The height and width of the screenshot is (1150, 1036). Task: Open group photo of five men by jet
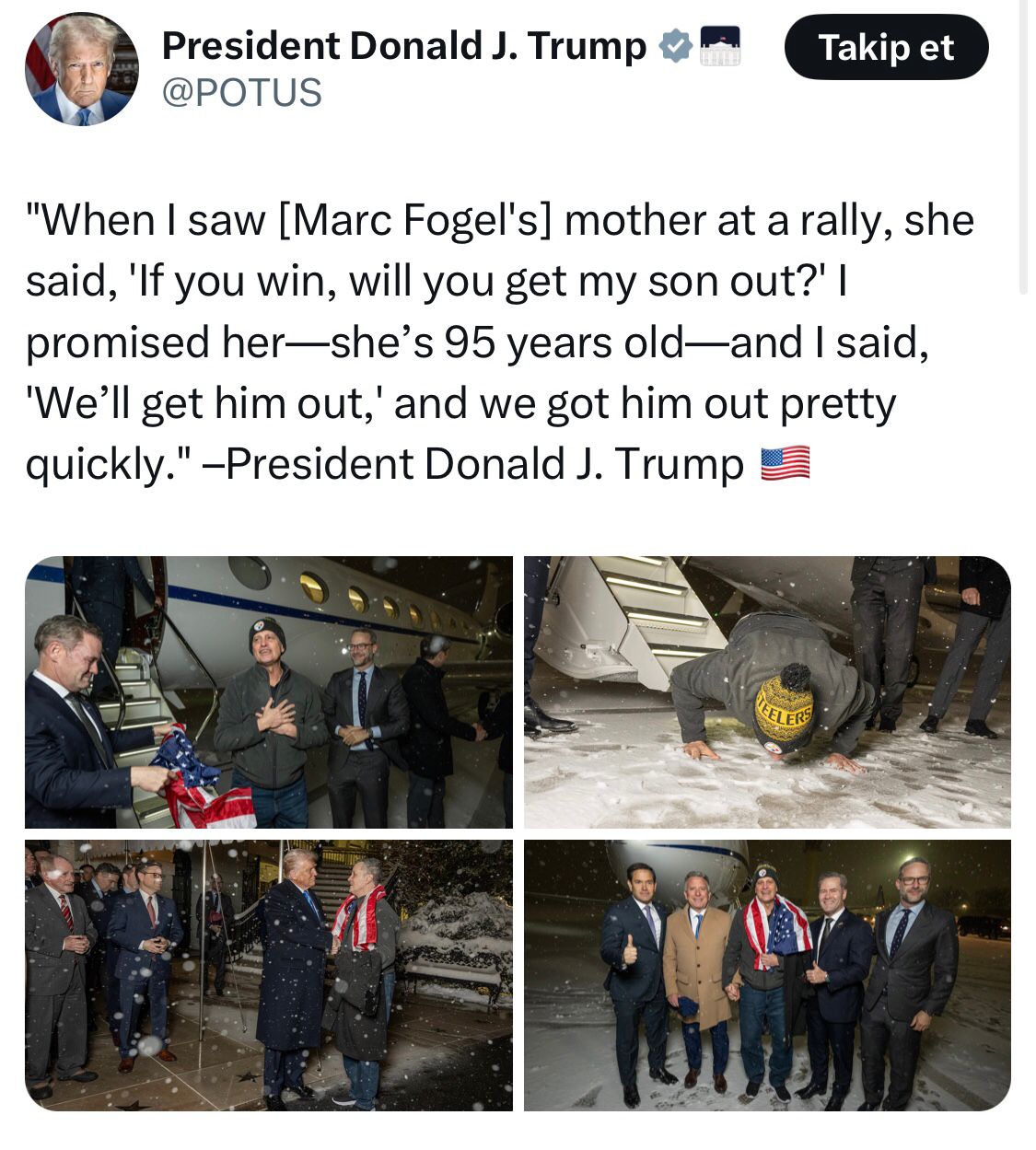767,975
